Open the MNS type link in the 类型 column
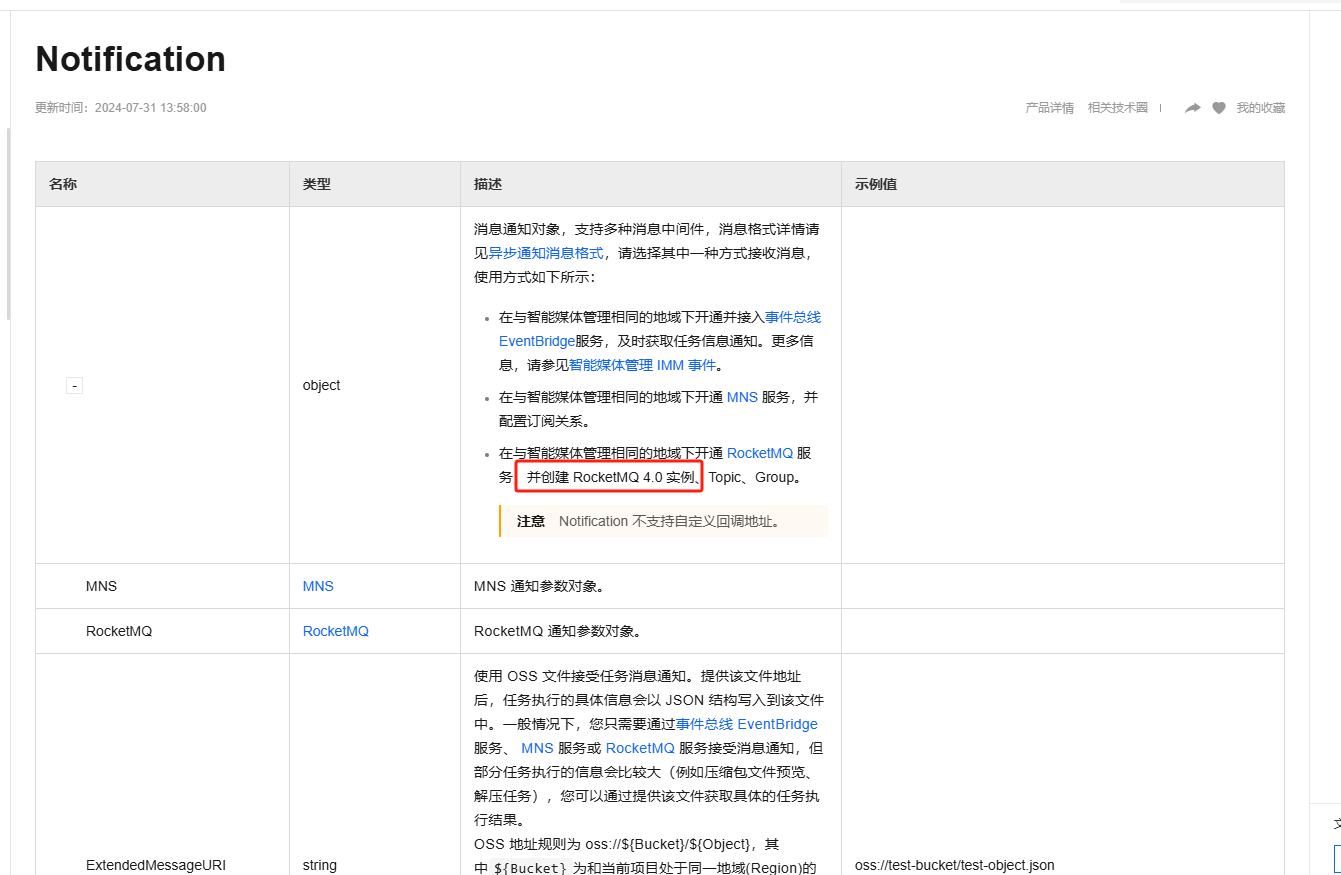The height and width of the screenshot is (875, 1341). click(318, 586)
